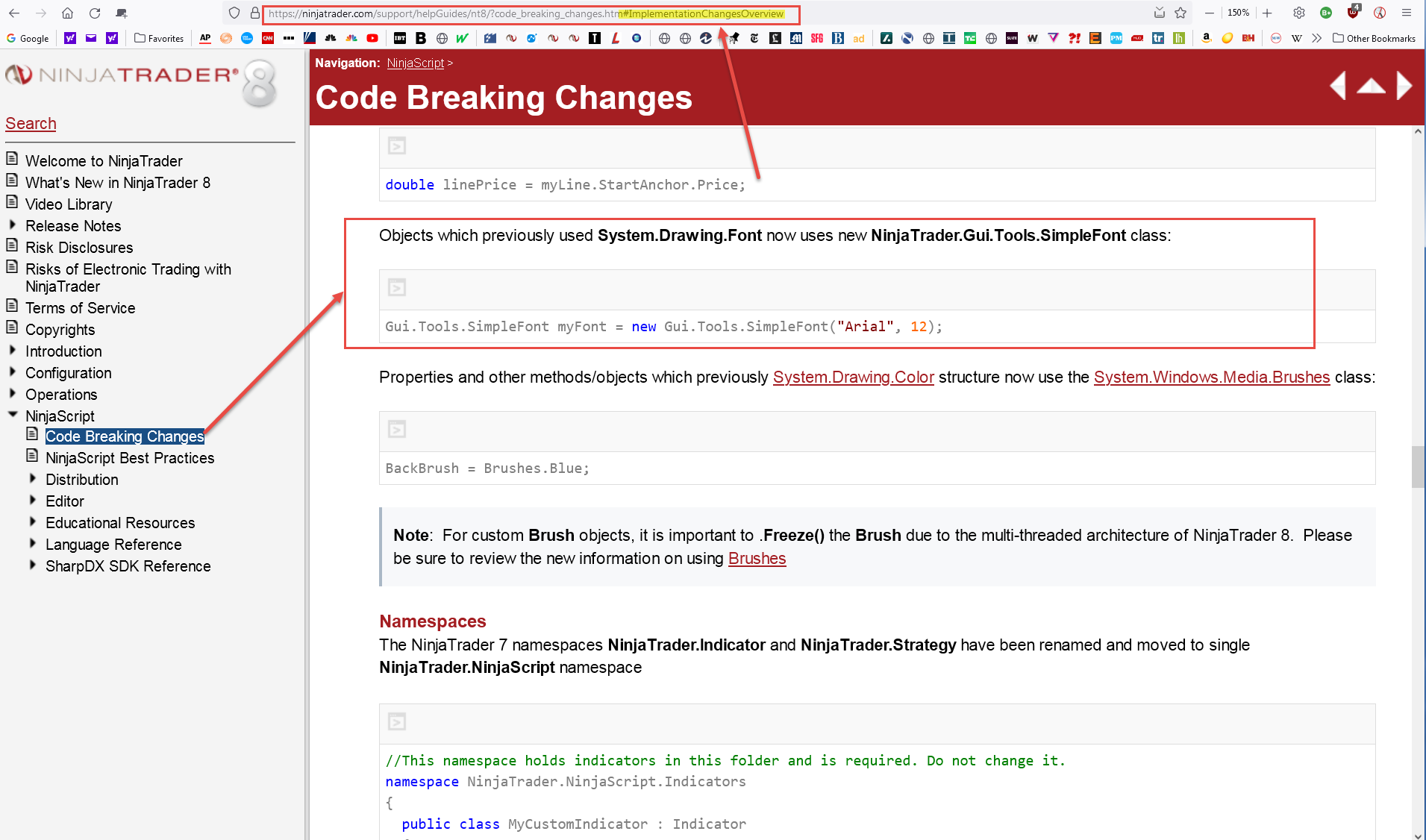Open the browser hamburger menu
This screenshot has width=1426, height=840.
(1407, 13)
